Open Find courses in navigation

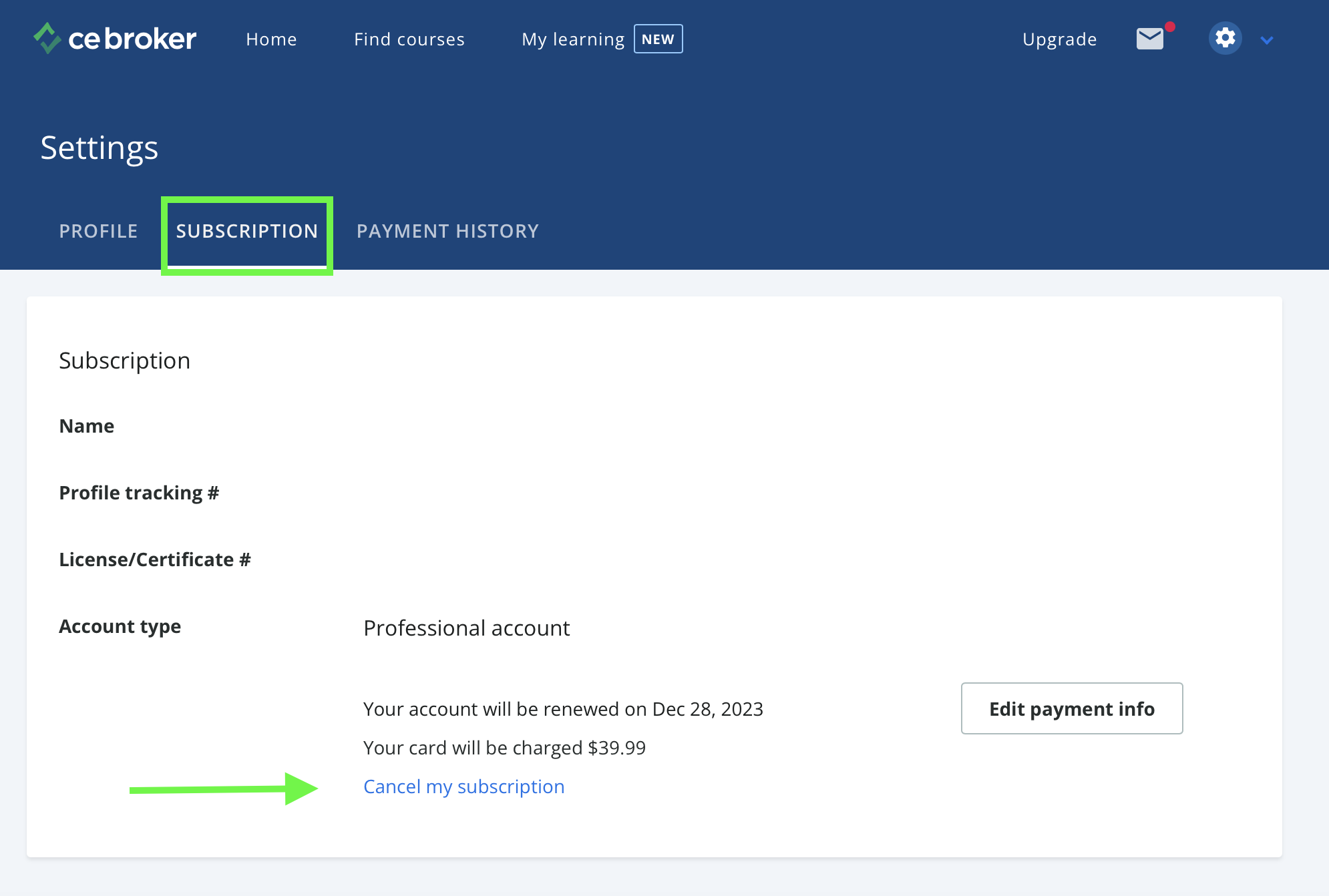coord(409,39)
